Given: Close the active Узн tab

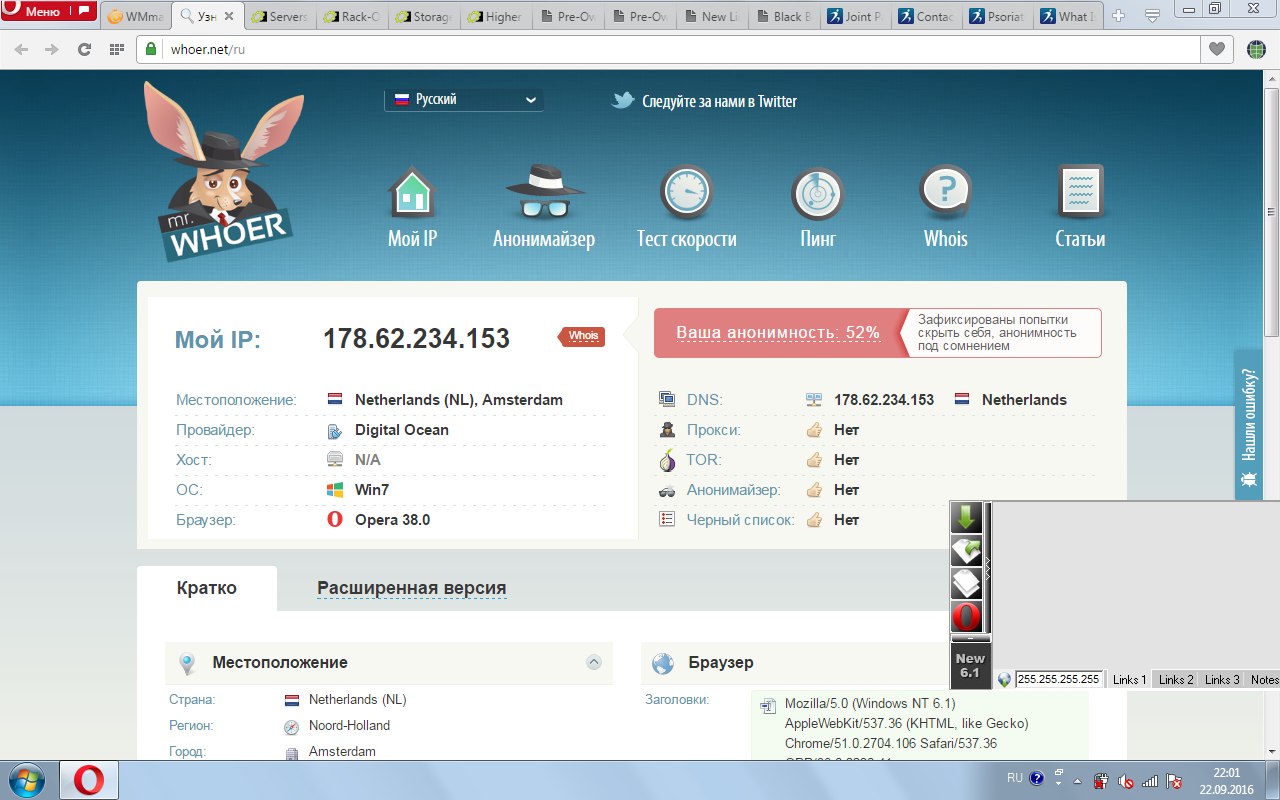Looking at the screenshot, I should coord(228,17).
